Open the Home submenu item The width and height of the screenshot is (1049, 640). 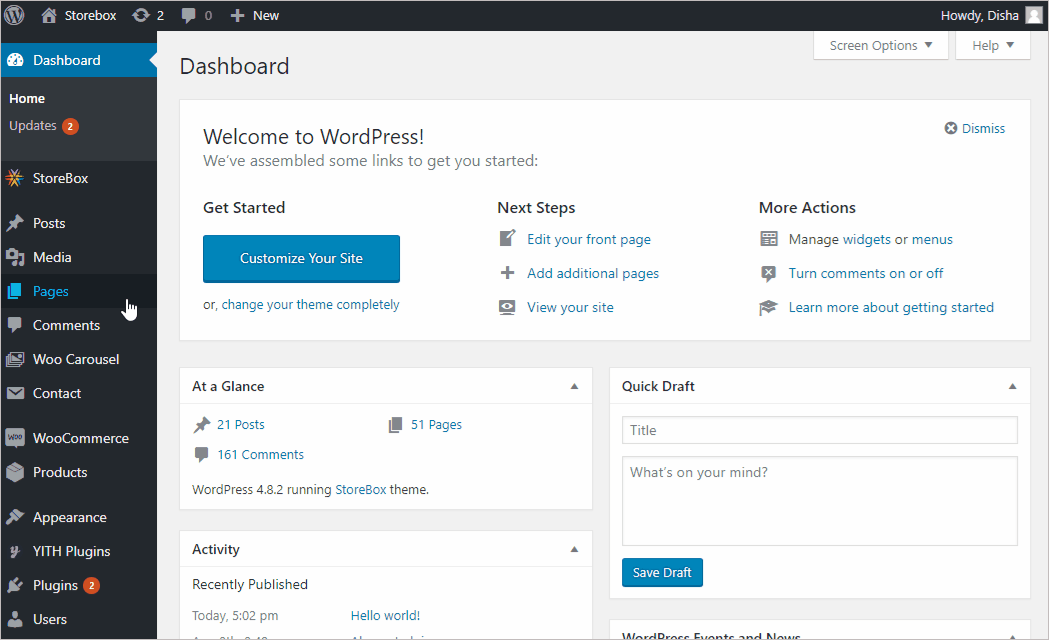[x=27, y=98]
